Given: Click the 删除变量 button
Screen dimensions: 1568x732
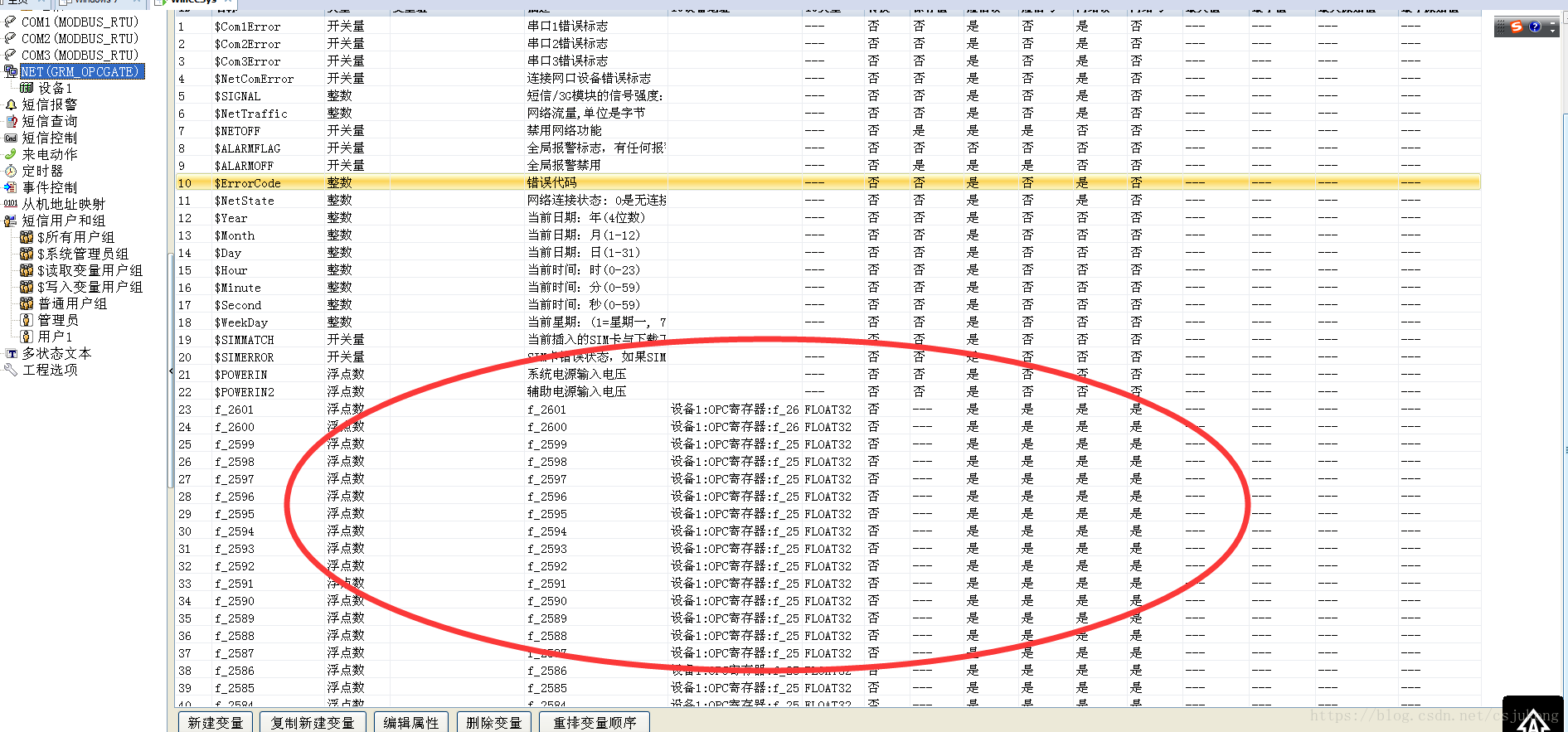Looking at the screenshot, I should pos(494,722).
